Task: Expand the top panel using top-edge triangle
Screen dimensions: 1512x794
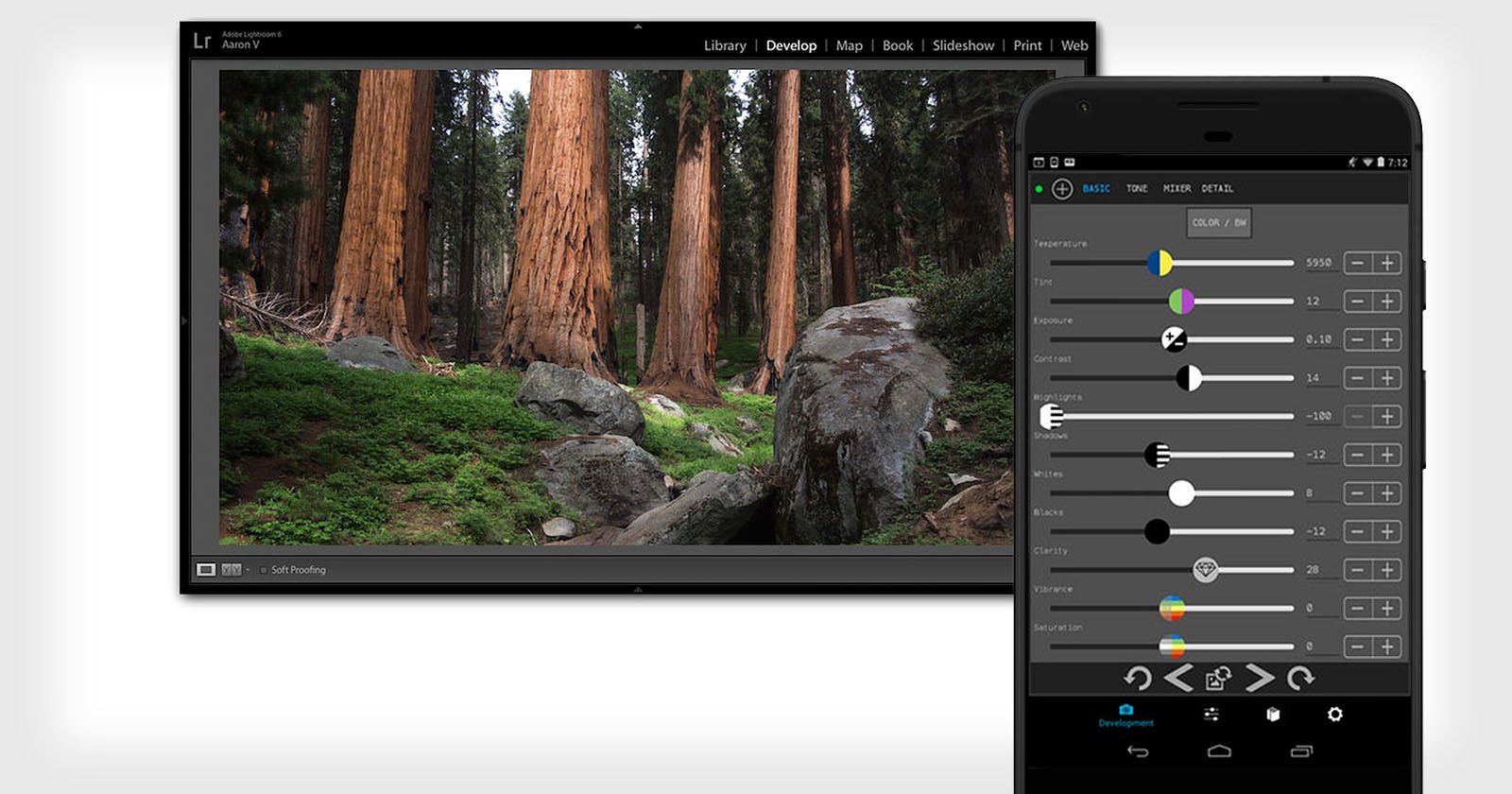Action: (x=638, y=27)
